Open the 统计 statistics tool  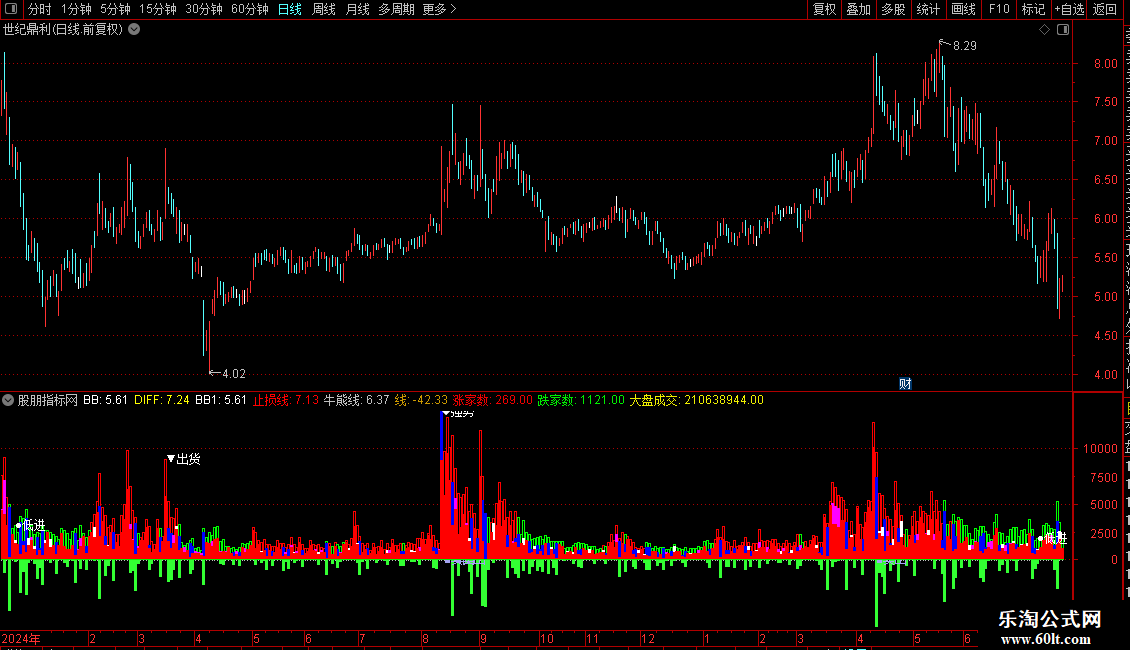[927, 9]
